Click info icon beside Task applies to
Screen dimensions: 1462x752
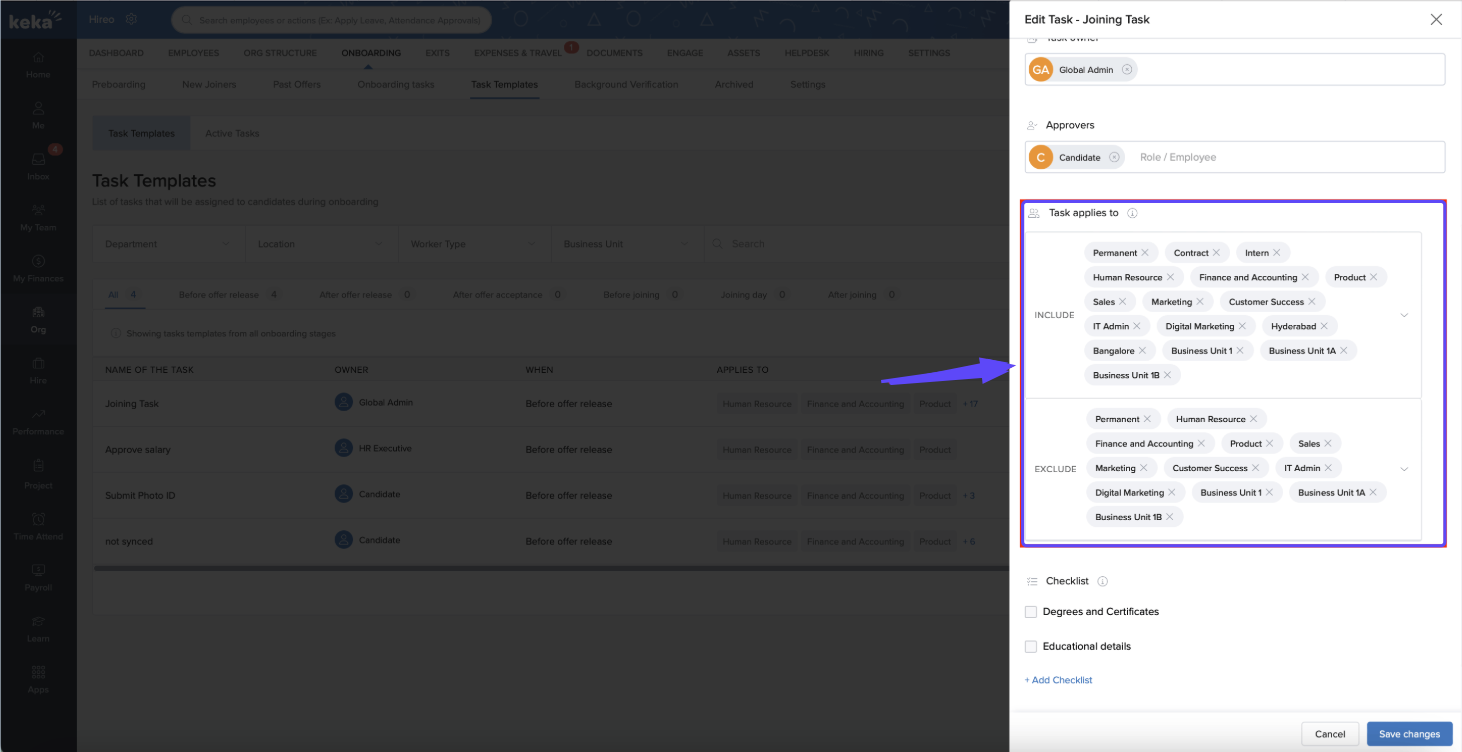pos(1132,213)
